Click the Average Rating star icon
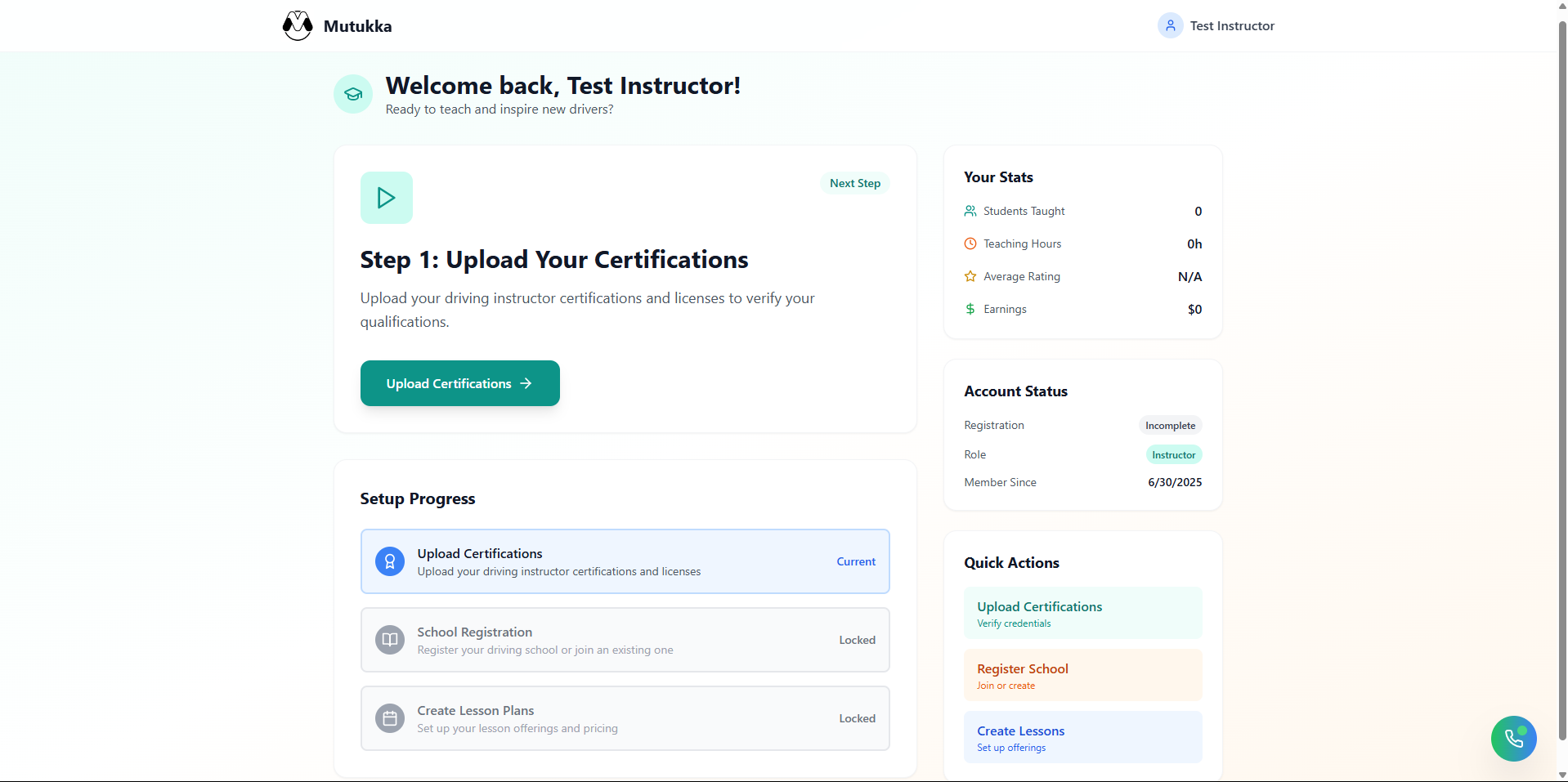 (x=970, y=276)
